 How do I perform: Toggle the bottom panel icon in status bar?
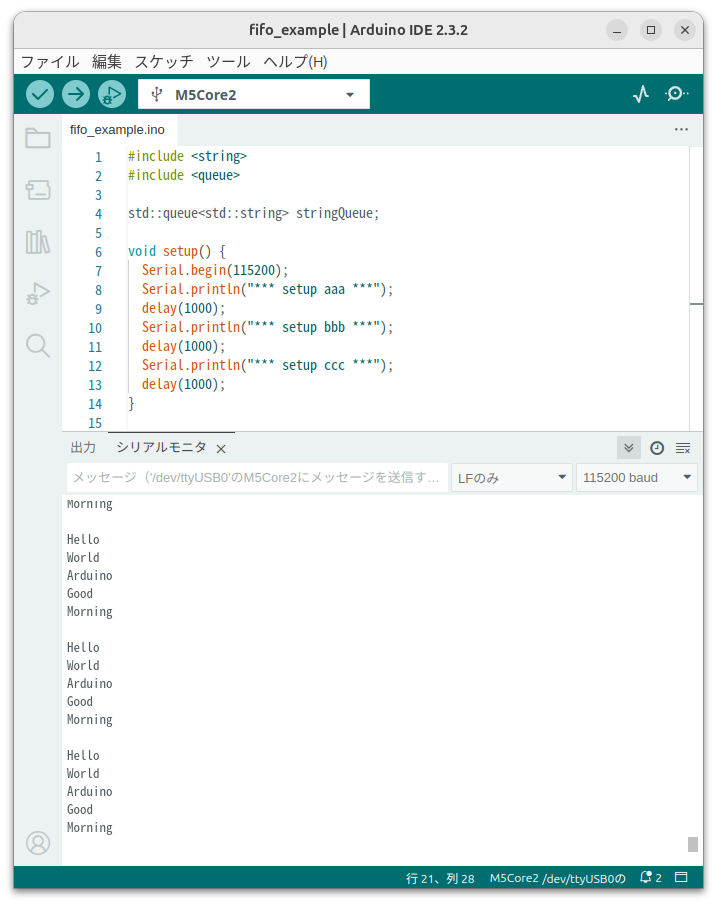[681, 877]
